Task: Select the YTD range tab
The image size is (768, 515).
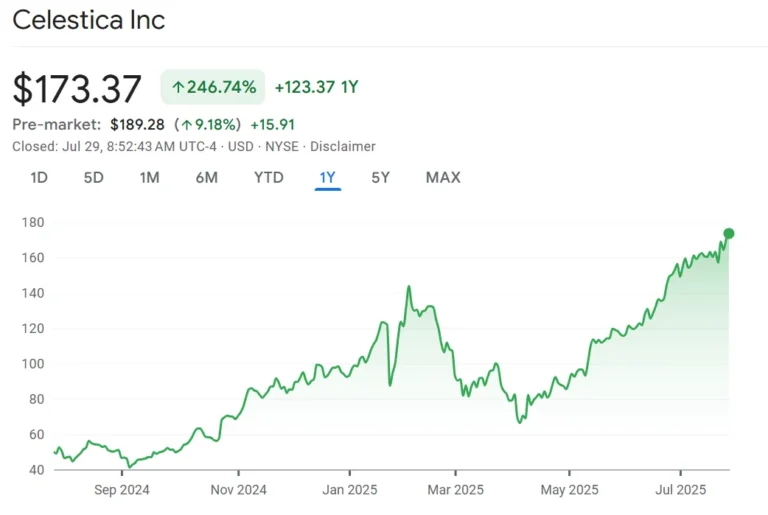Action: click(268, 177)
